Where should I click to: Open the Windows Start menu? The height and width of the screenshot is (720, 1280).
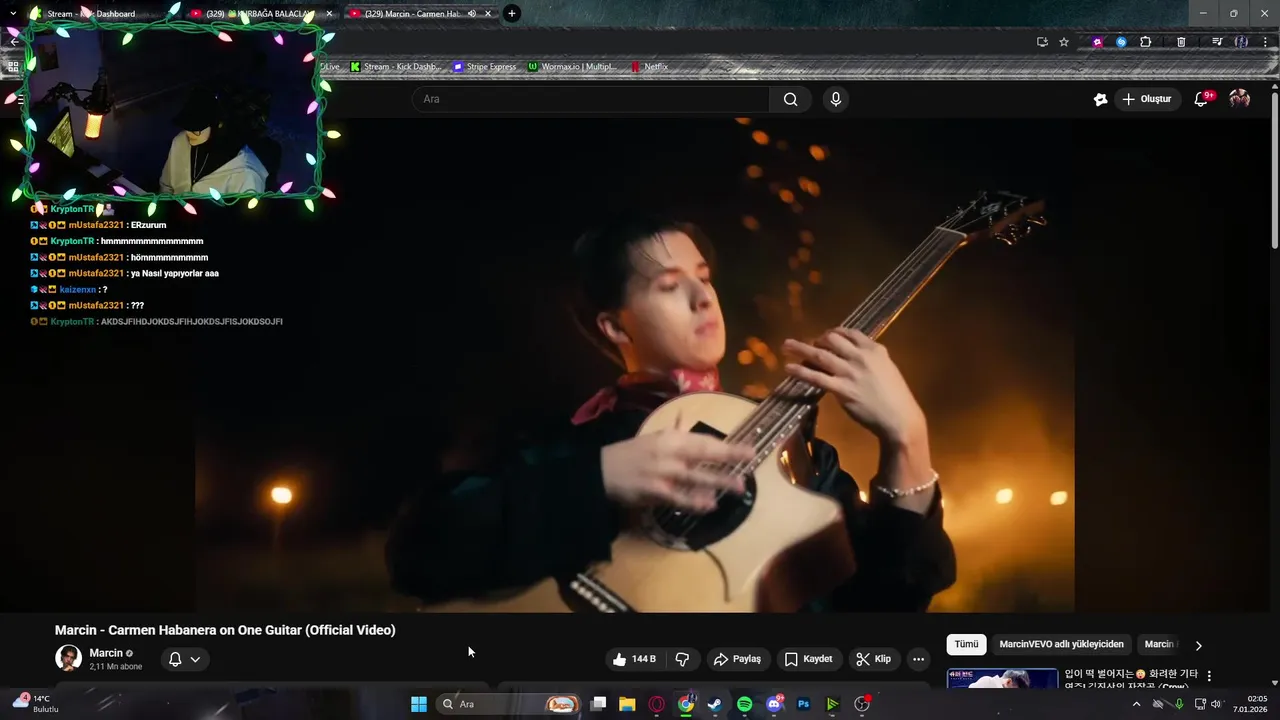(419, 704)
